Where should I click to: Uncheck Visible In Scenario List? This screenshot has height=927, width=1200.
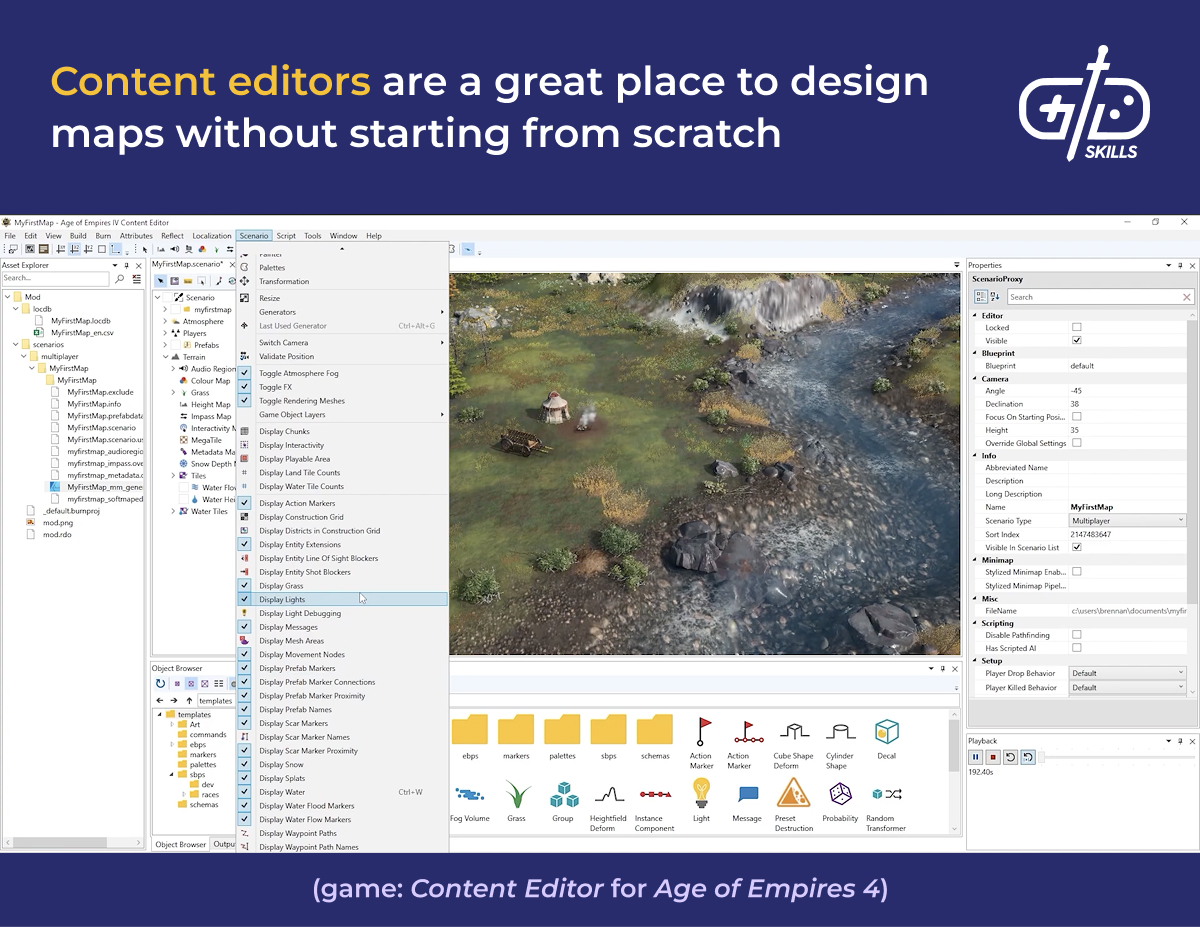coord(1077,547)
